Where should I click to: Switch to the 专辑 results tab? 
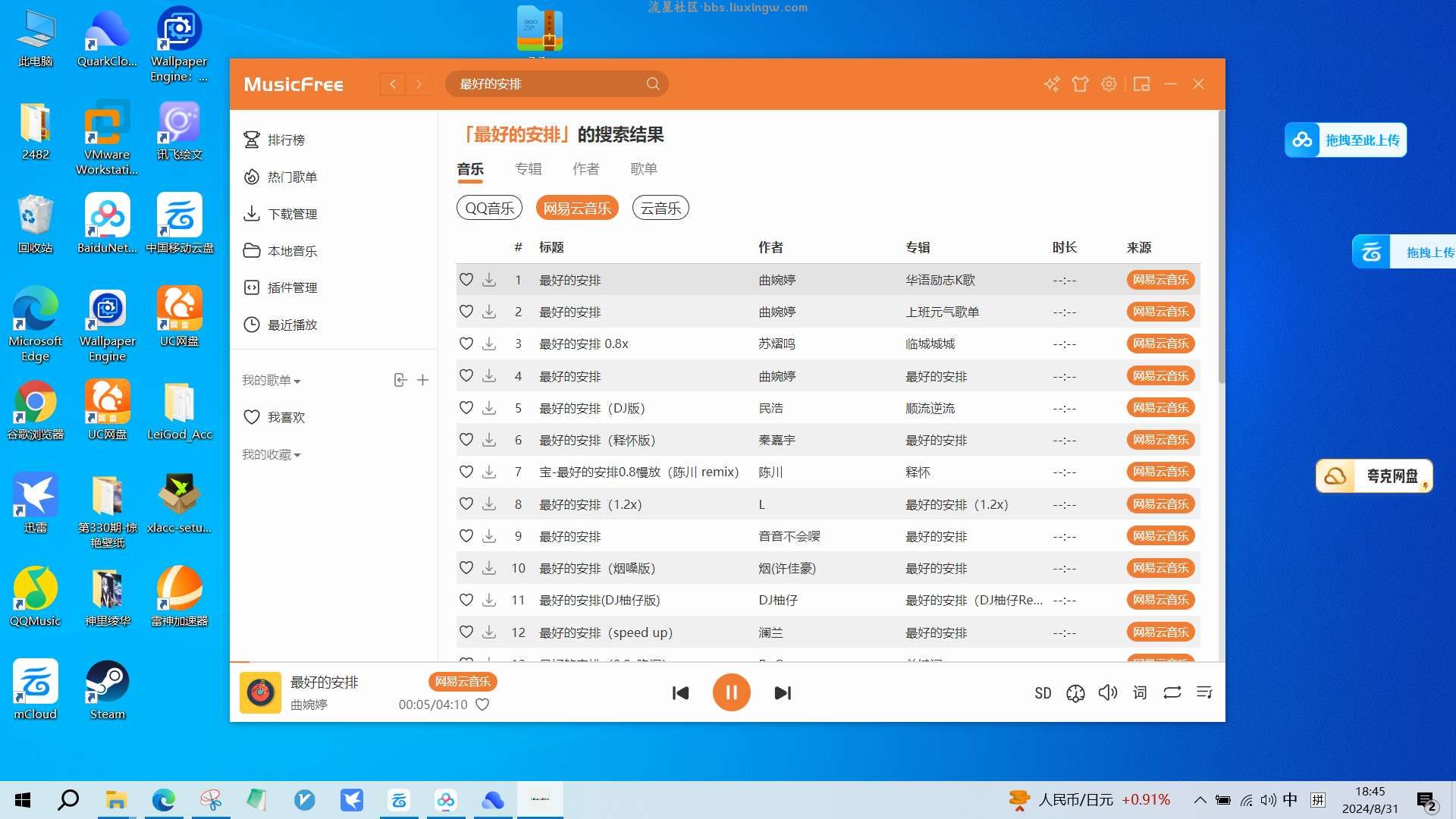click(x=528, y=169)
